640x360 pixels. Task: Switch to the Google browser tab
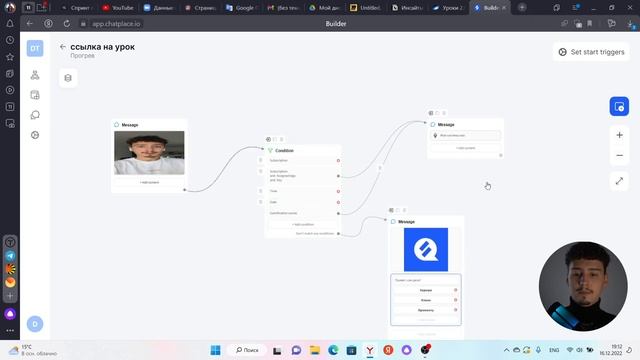[241, 8]
